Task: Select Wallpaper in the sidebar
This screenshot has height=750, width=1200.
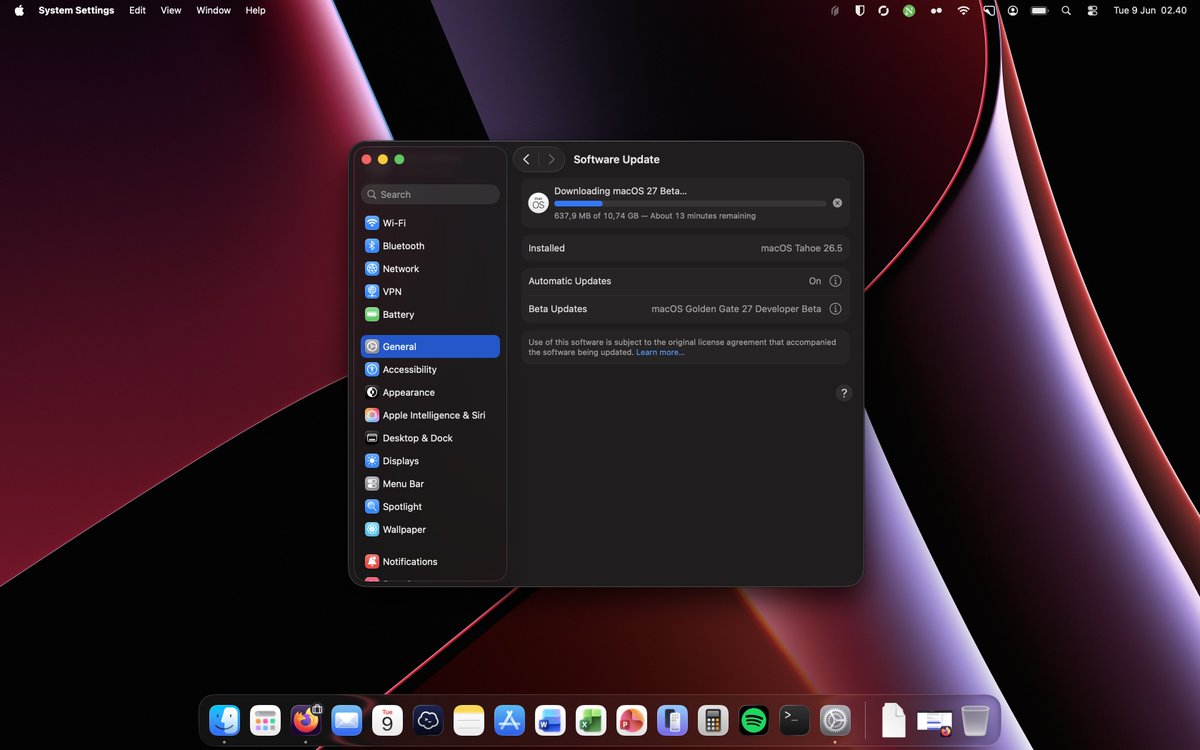Action: point(430,530)
